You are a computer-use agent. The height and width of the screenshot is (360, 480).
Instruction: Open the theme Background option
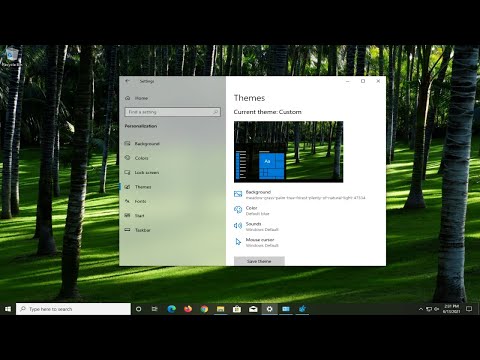[300, 195]
